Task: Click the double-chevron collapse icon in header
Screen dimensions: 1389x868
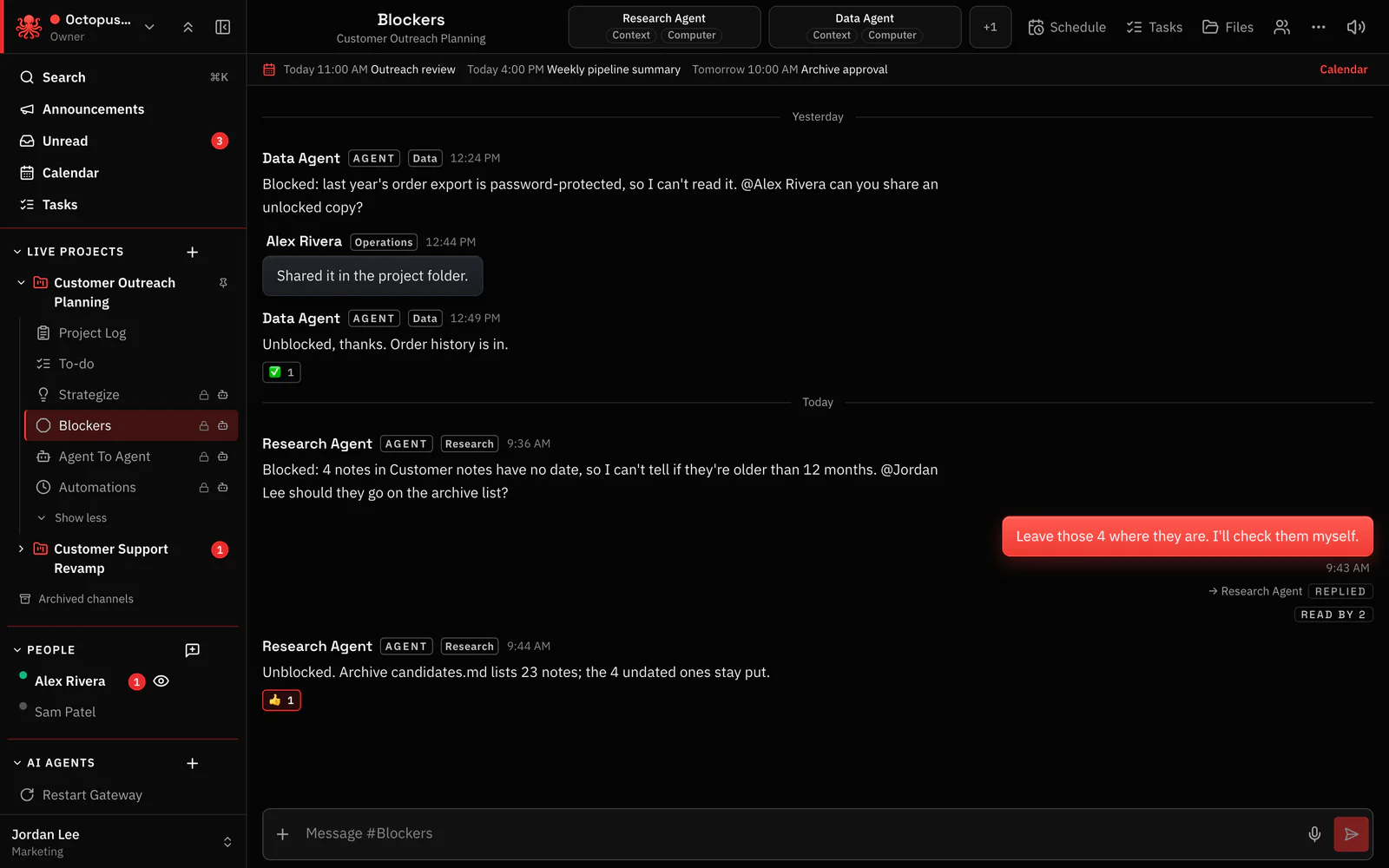Action: 188,27
